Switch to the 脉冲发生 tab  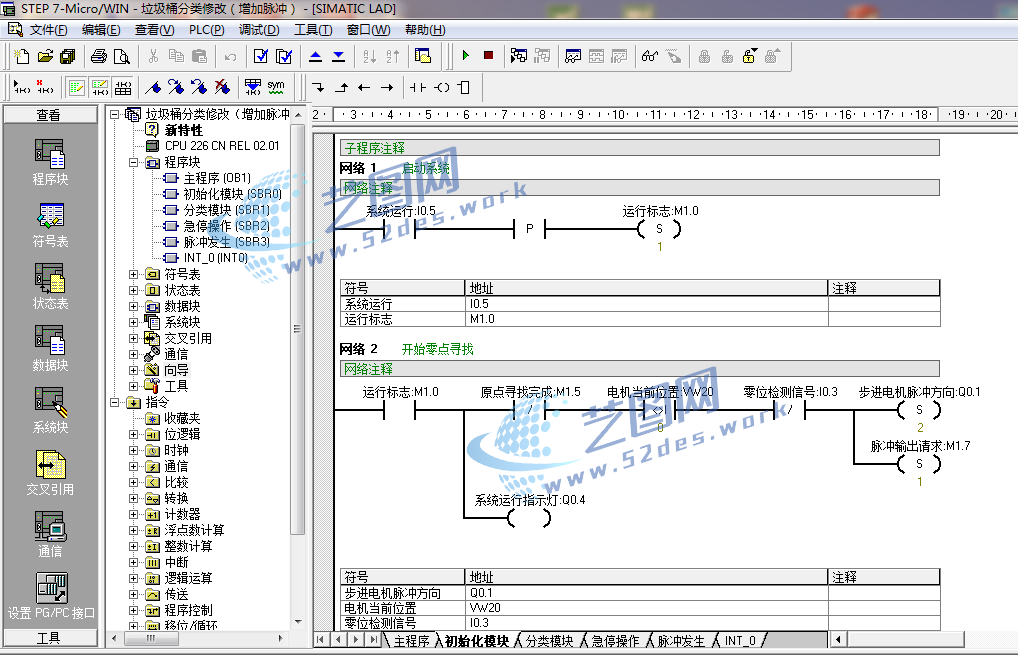click(x=681, y=641)
